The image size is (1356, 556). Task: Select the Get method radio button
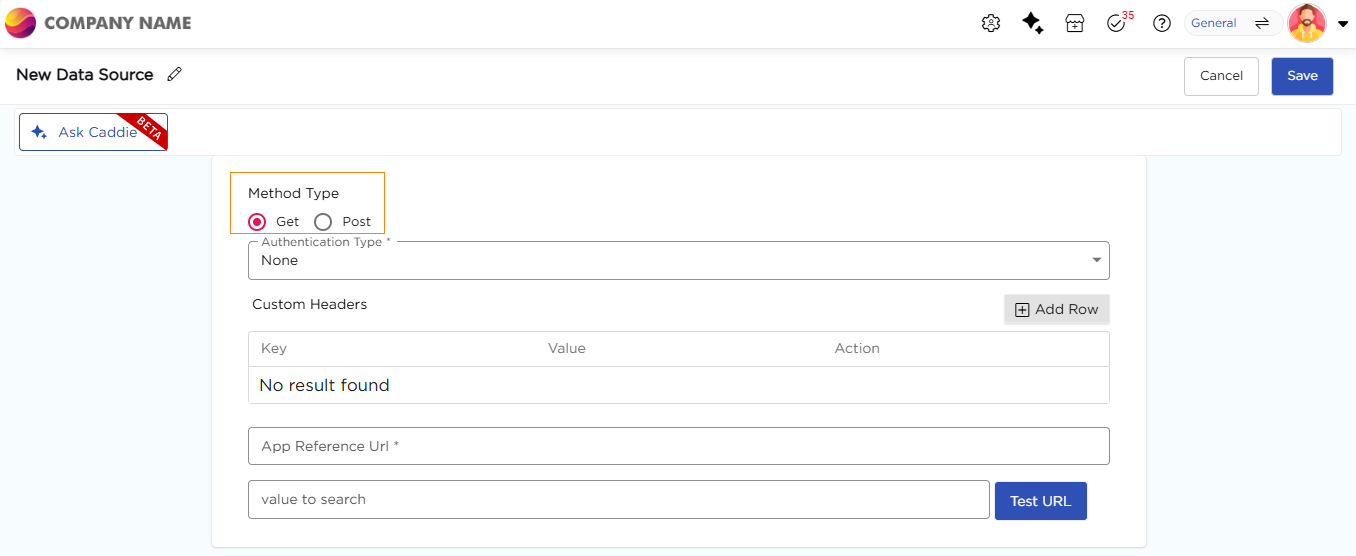(x=257, y=222)
